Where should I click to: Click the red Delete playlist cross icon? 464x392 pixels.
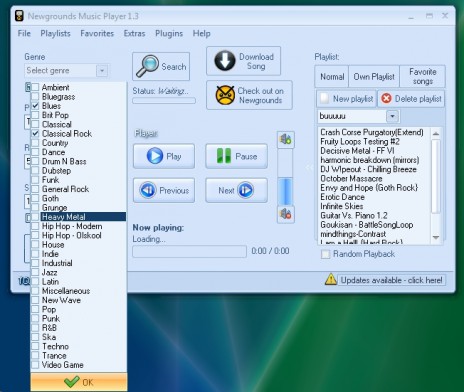386,99
